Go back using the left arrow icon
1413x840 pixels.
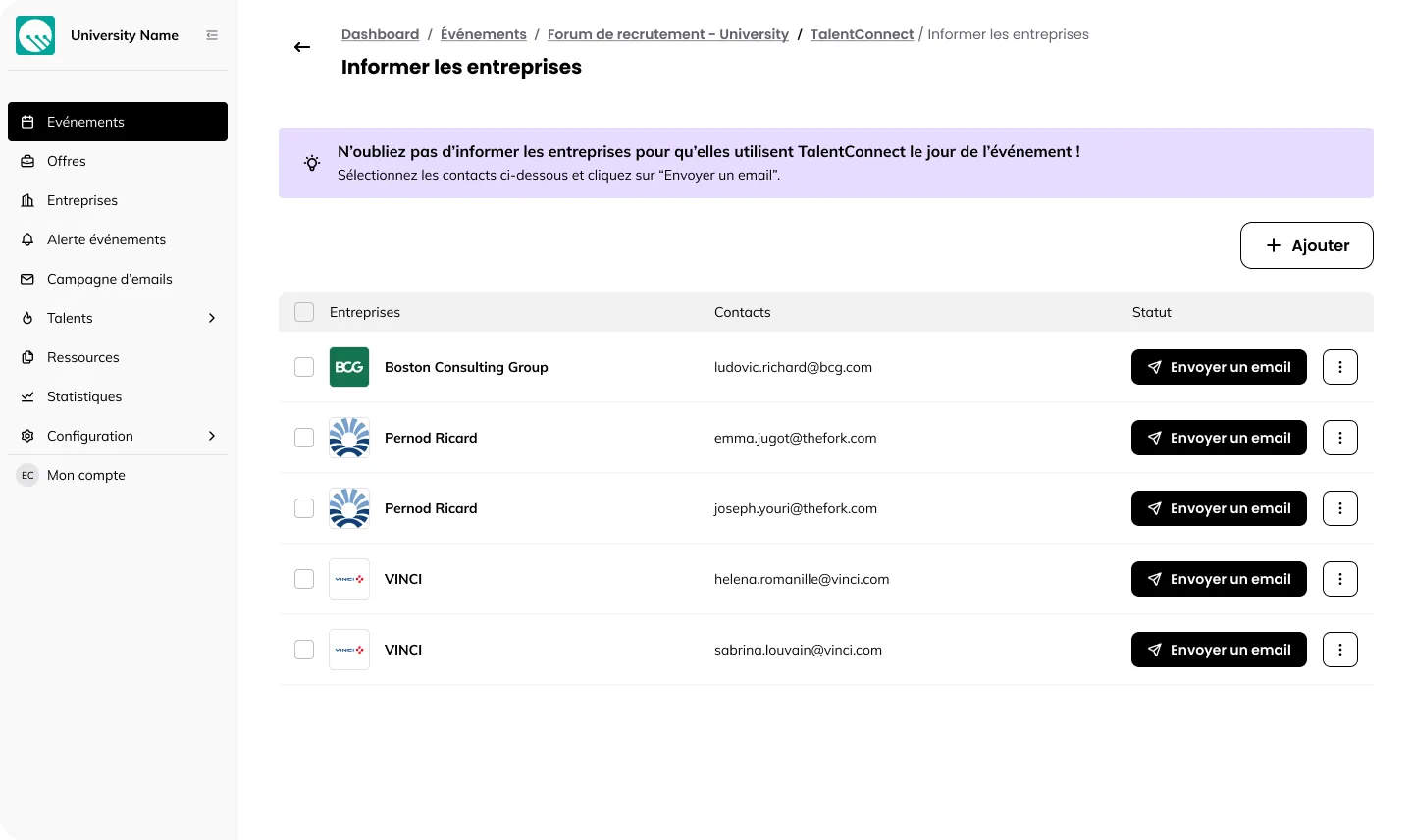click(x=302, y=47)
